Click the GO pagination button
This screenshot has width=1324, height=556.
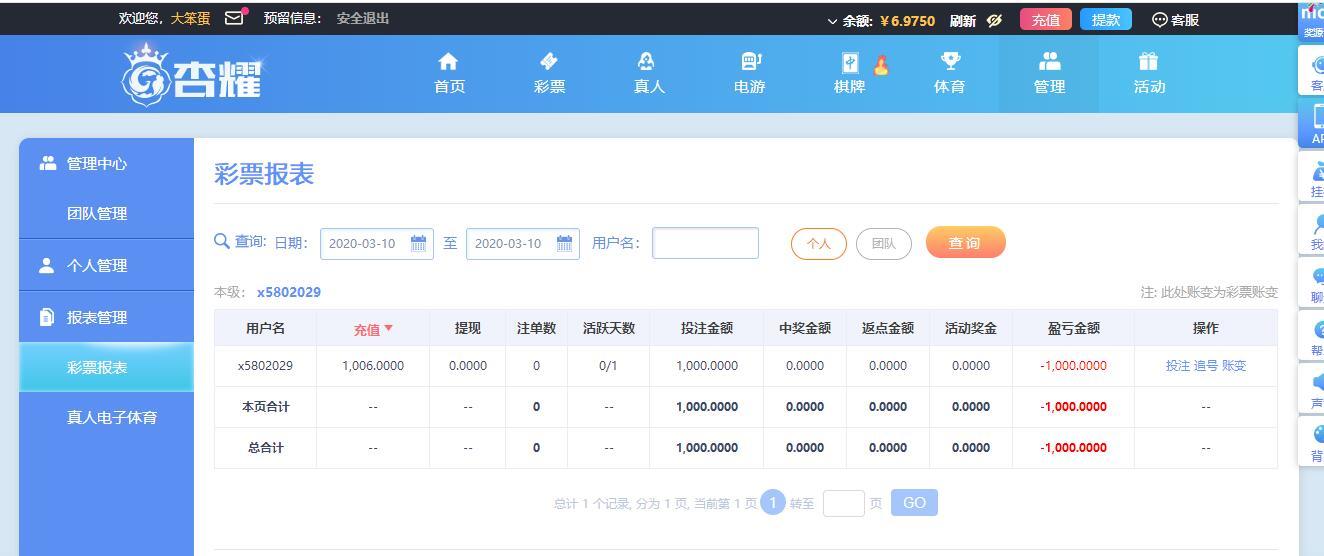click(914, 503)
